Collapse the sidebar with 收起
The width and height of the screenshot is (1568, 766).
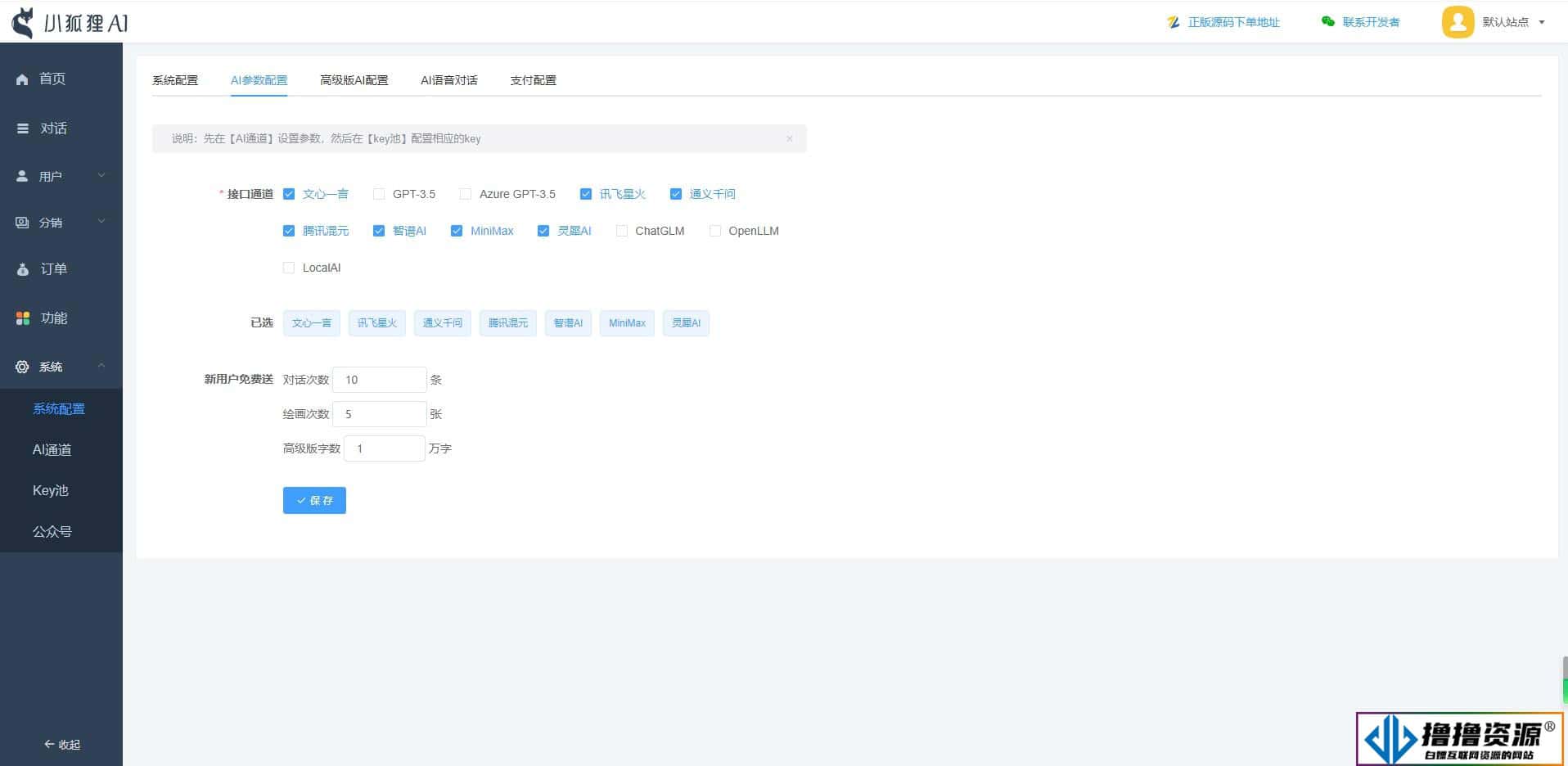62,745
